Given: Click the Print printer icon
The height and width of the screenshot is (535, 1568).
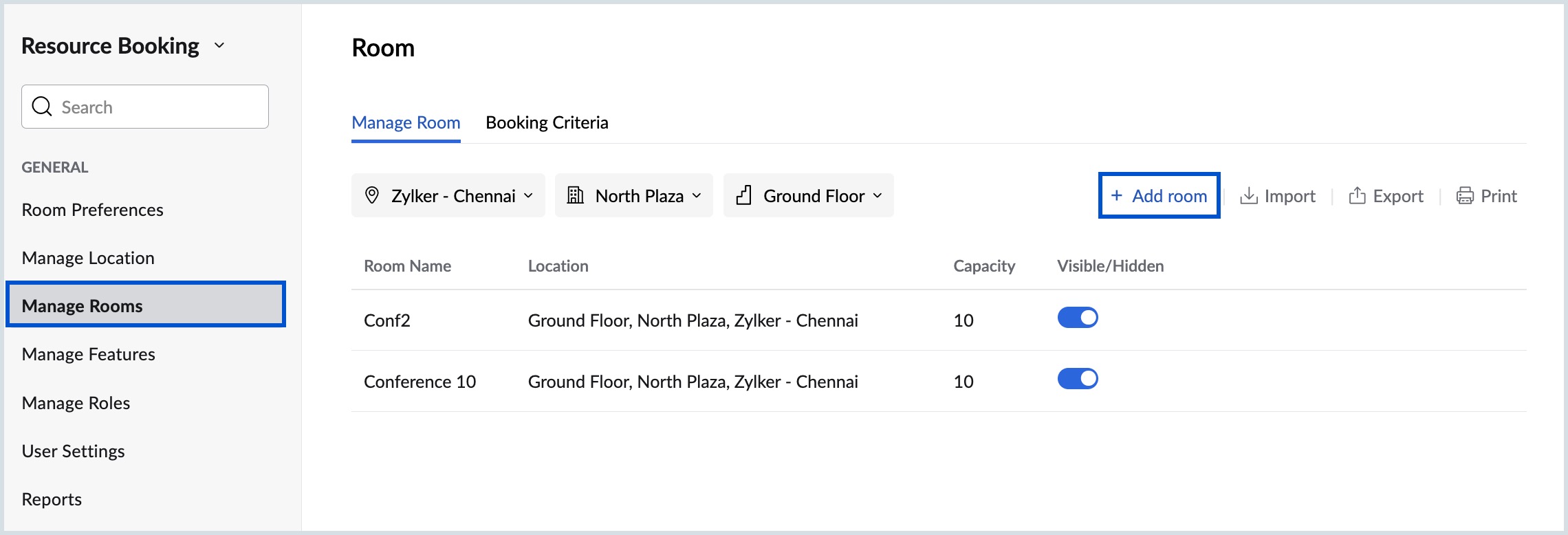Looking at the screenshot, I should [1465, 196].
